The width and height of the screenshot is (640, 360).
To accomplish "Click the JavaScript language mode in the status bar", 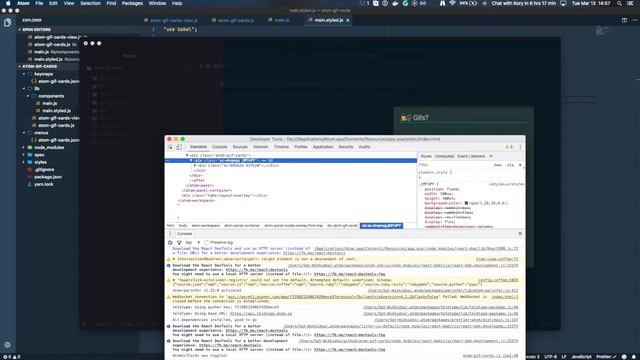I will [581, 357].
